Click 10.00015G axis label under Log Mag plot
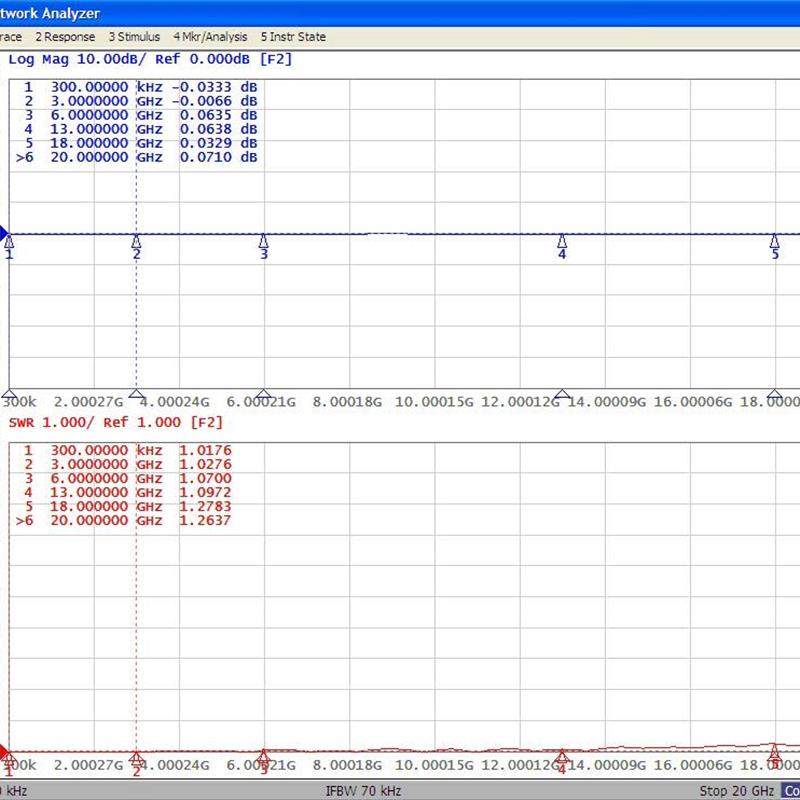The width and height of the screenshot is (800, 800). [434, 402]
